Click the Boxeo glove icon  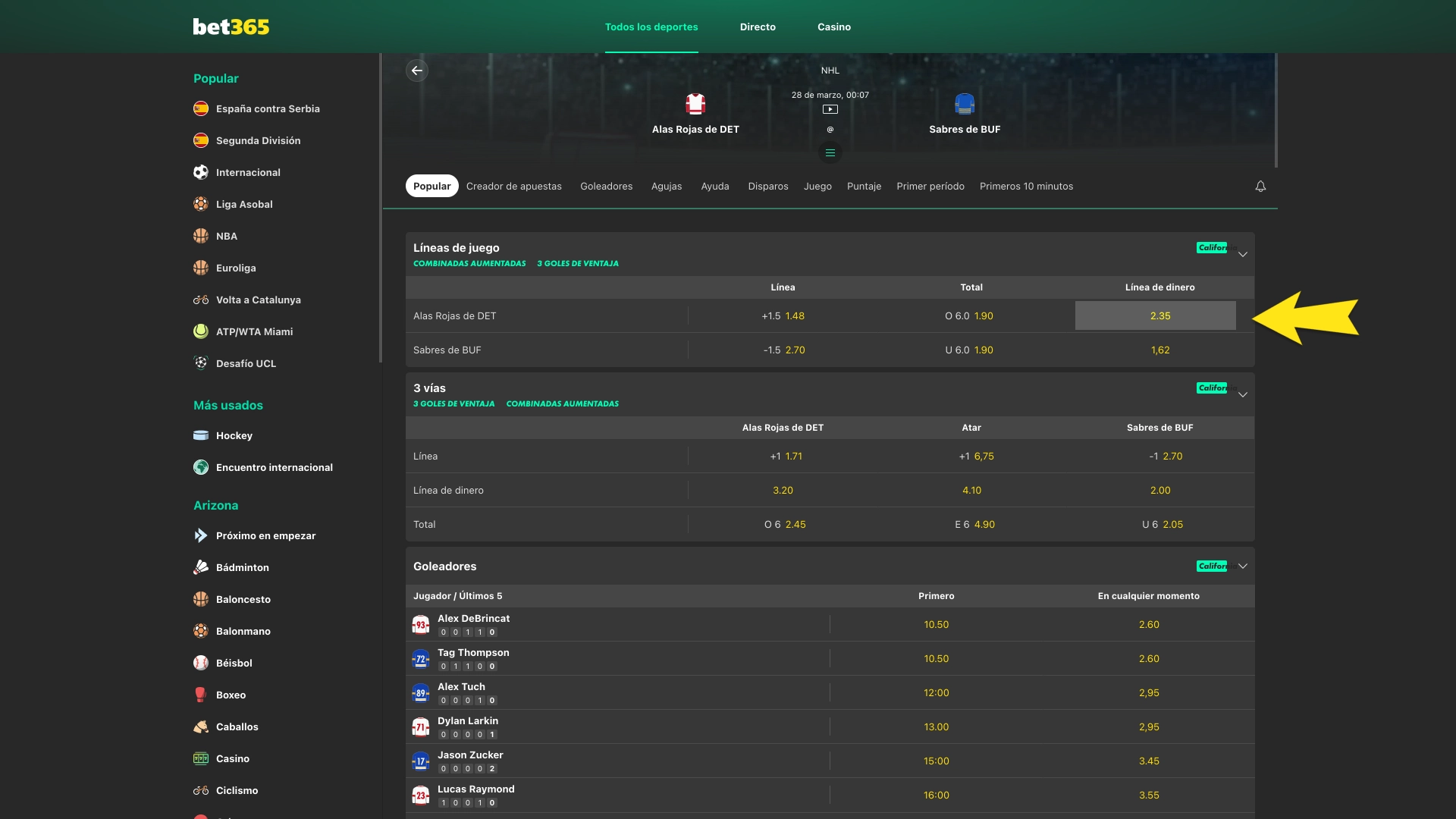tap(201, 695)
